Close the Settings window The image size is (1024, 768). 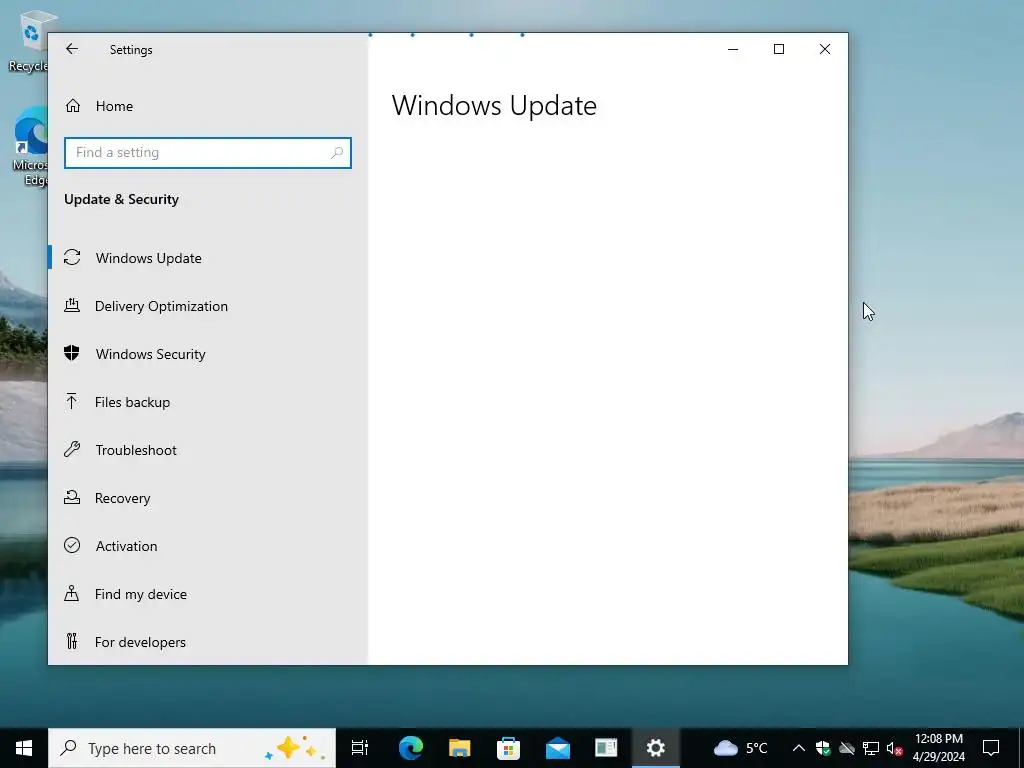pyautogui.click(x=825, y=49)
